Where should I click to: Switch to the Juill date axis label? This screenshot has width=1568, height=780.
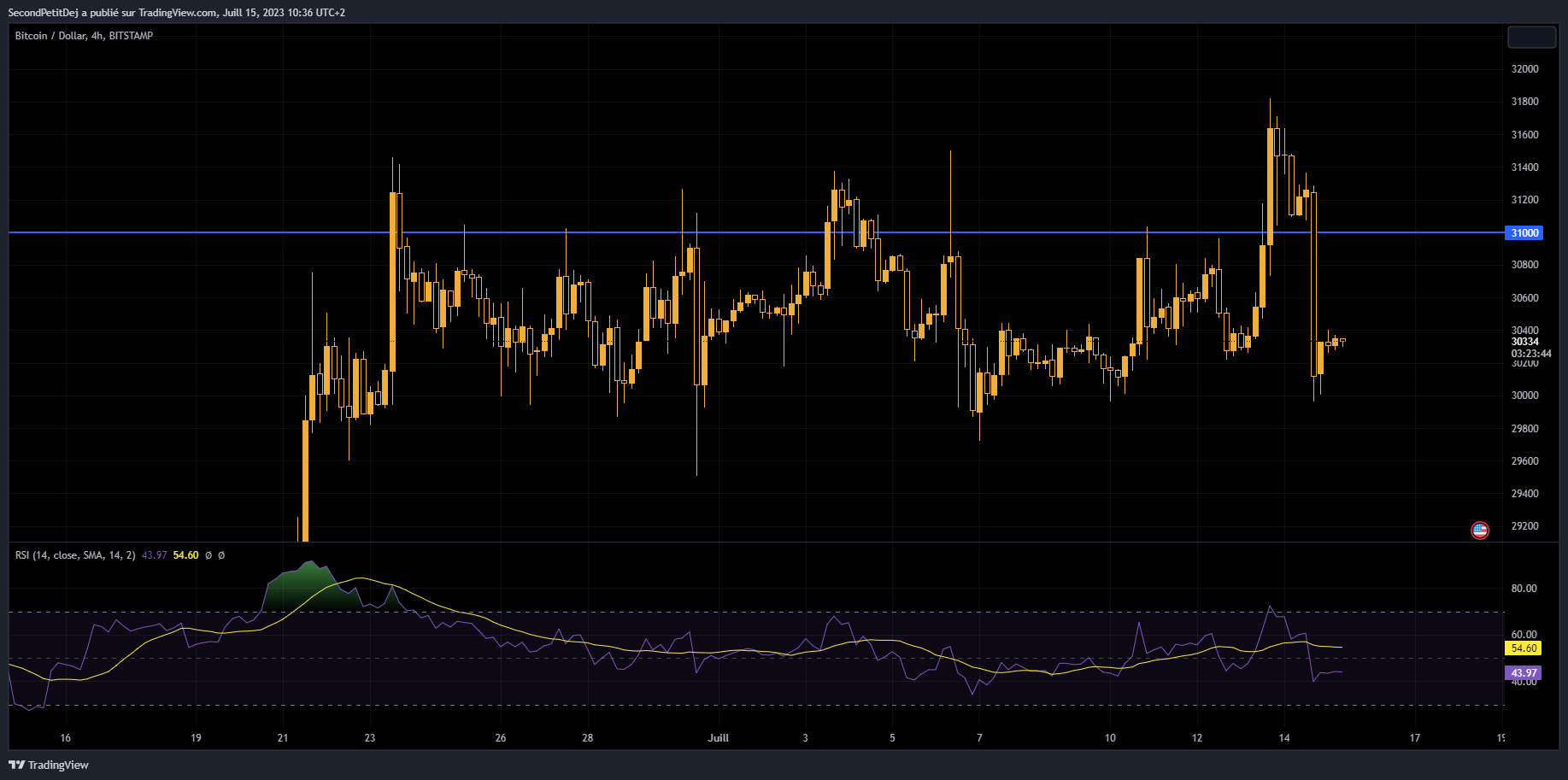(718, 738)
